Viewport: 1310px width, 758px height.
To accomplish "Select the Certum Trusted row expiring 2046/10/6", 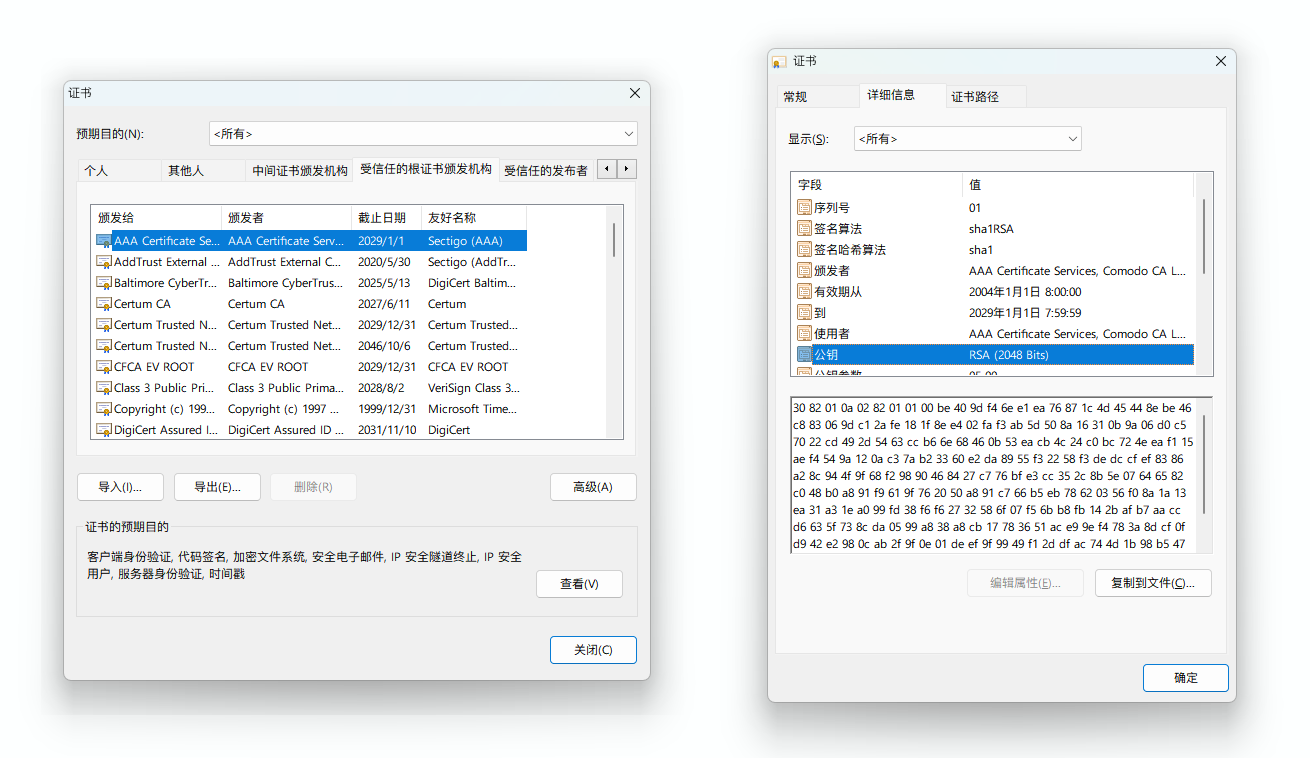I will pos(310,346).
